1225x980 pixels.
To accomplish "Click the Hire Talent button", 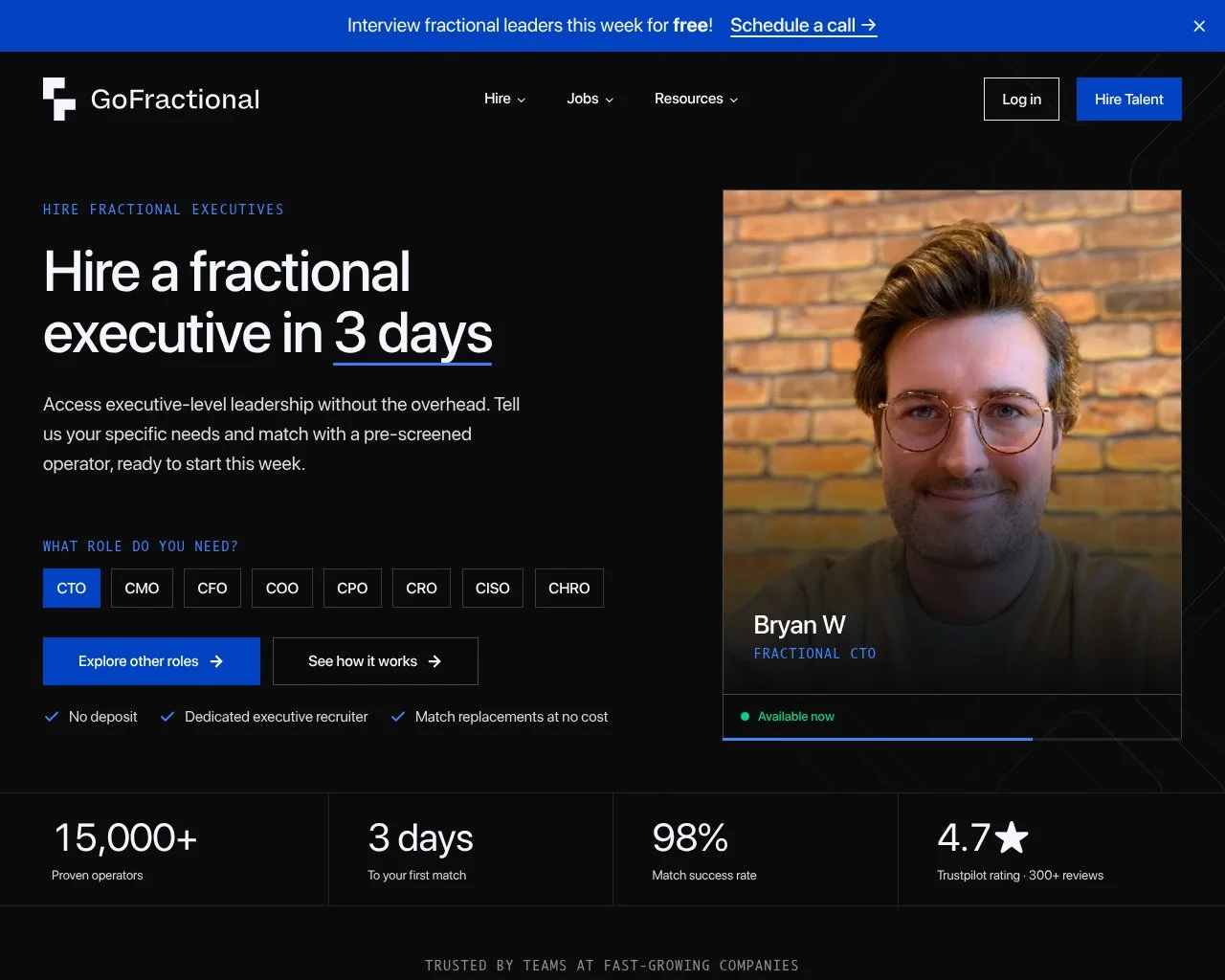I will 1129,99.
